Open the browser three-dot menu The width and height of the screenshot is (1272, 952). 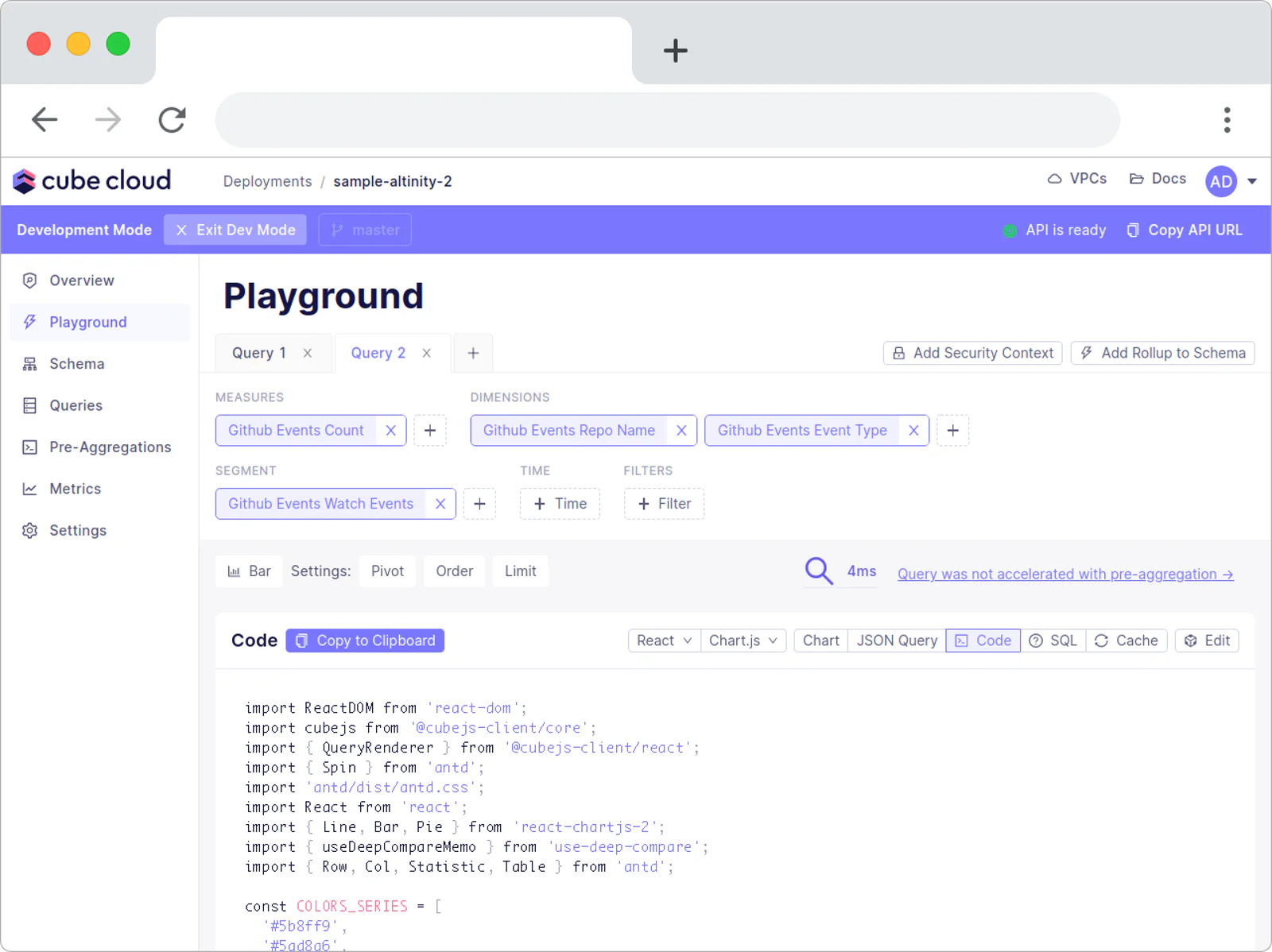tap(1227, 120)
